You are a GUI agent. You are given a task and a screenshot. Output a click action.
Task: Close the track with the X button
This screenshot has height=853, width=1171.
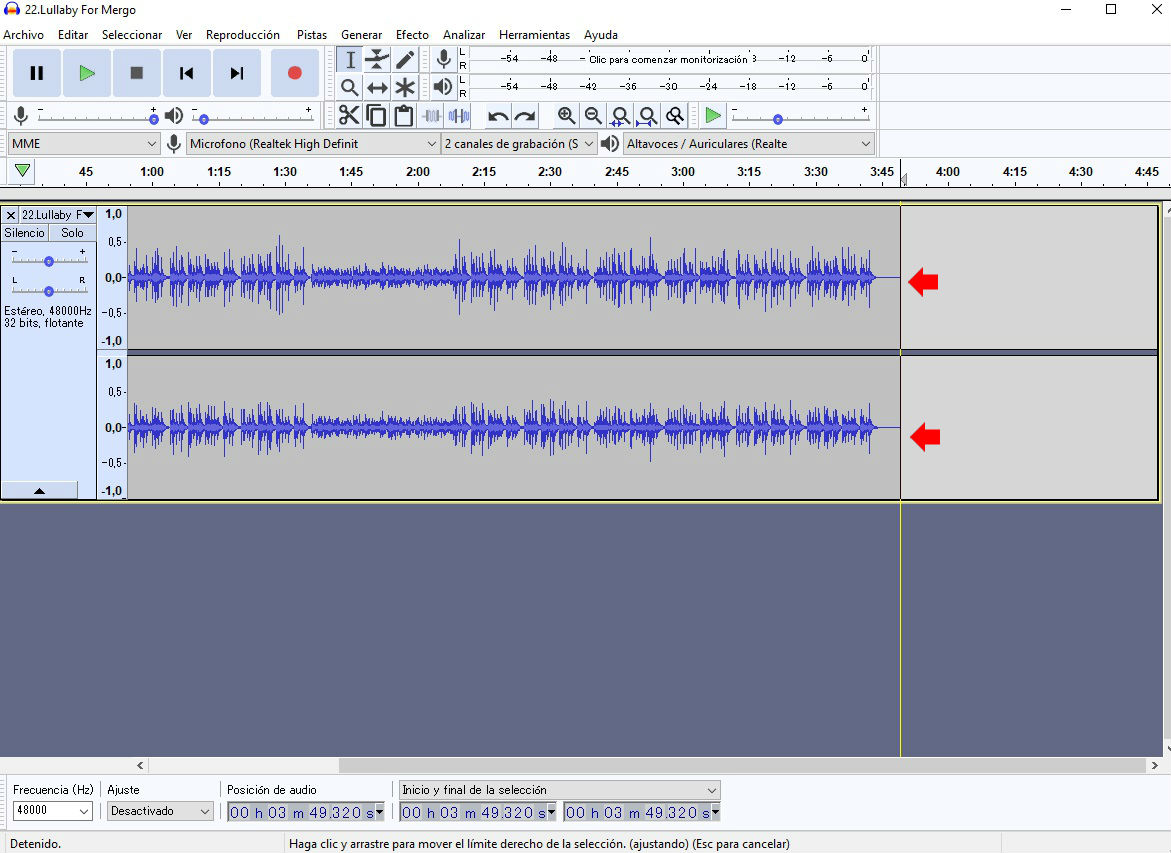[10, 215]
